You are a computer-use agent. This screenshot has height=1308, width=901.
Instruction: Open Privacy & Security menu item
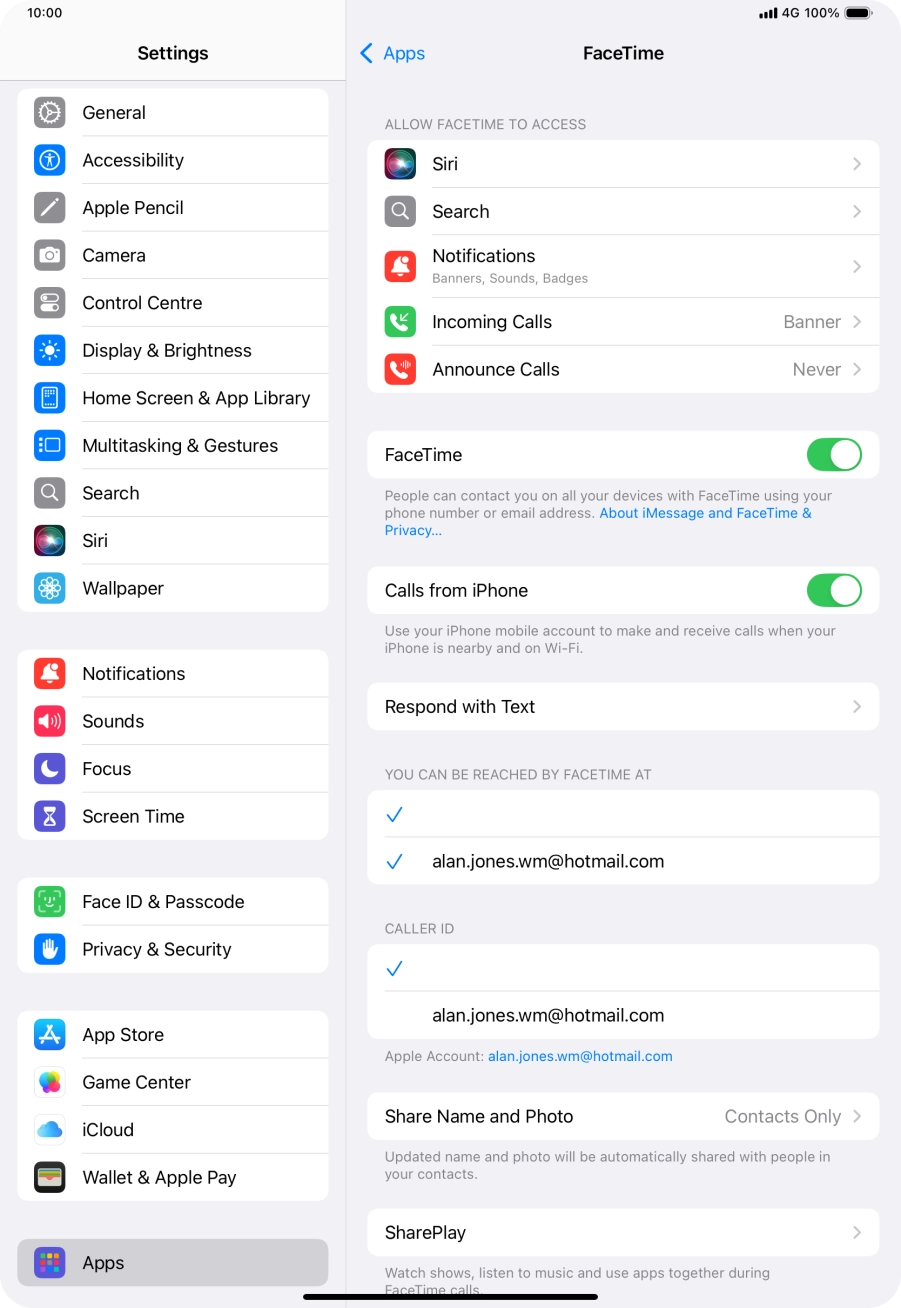click(173, 949)
